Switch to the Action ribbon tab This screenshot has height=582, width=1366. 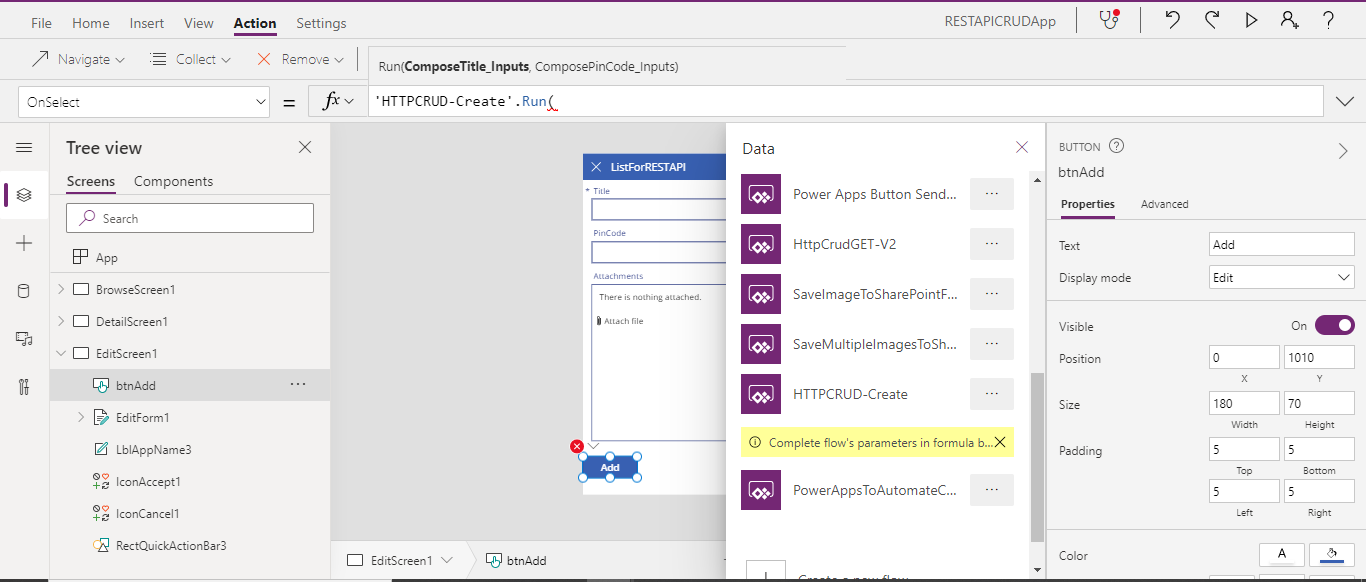point(254,23)
